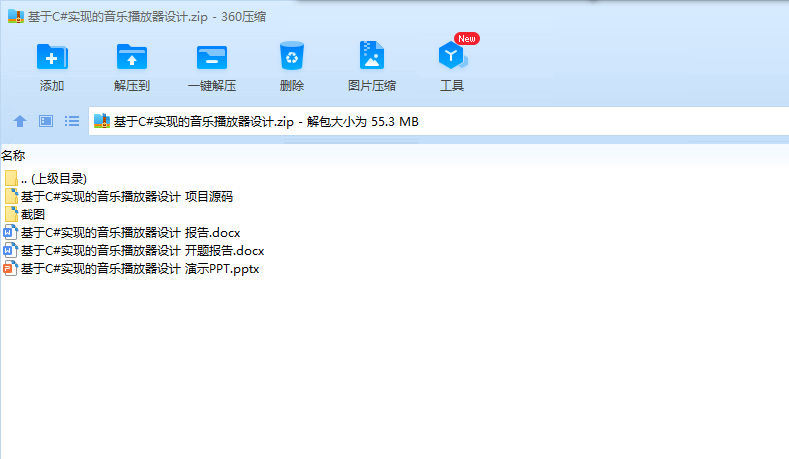
Task: Click the Word icon beside 开题报告.docx
Action: click(x=11, y=251)
